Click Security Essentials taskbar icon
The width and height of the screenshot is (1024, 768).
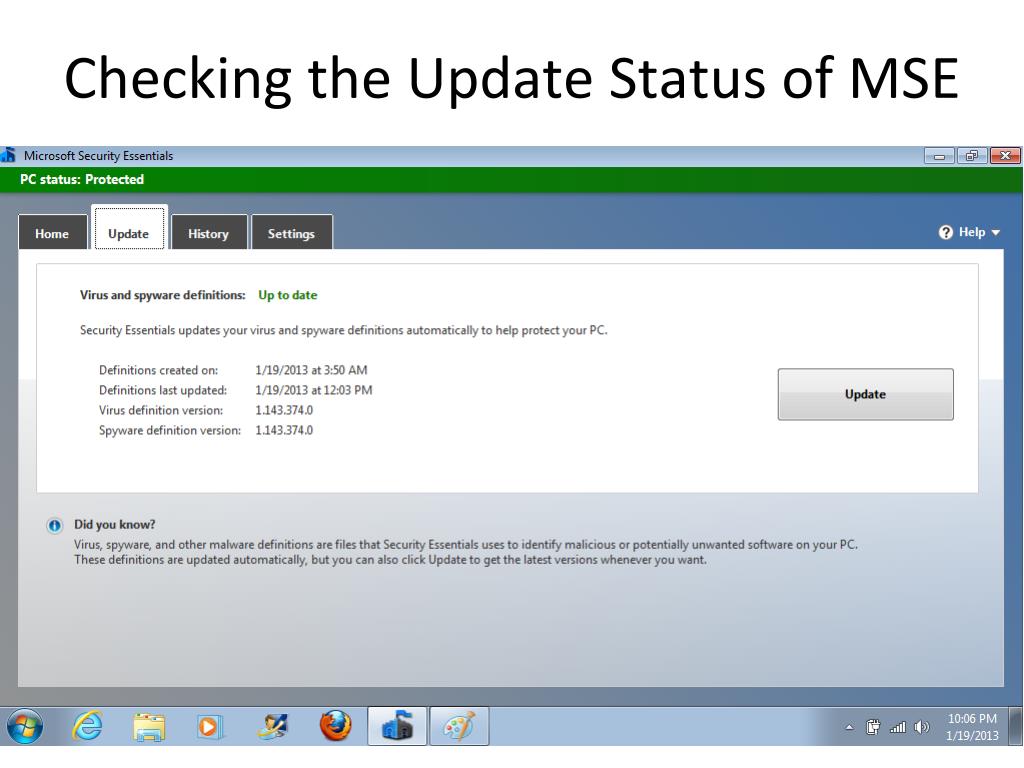(x=397, y=726)
